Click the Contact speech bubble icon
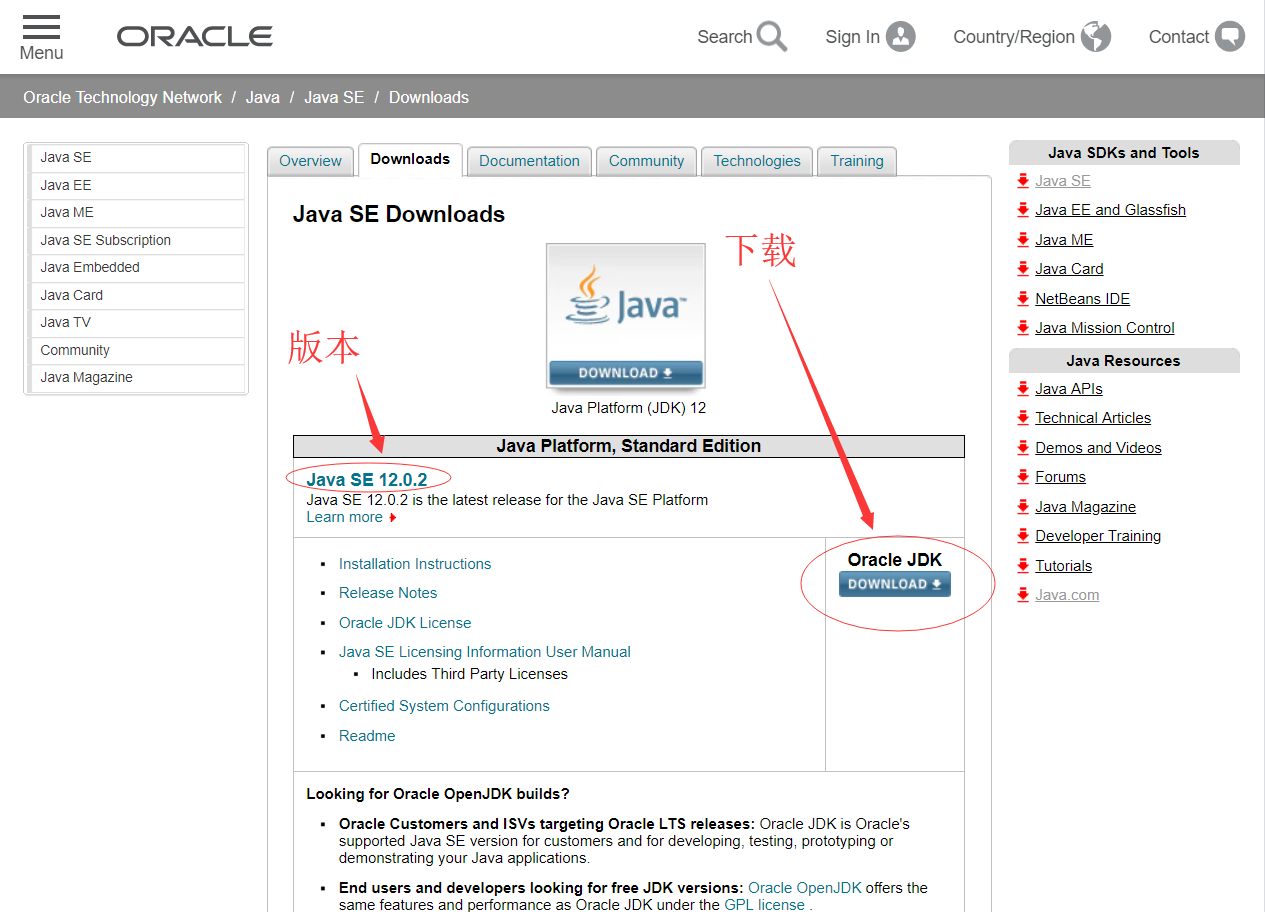Viewport: 1265px width, 912px height. [x=1230, y=37]
